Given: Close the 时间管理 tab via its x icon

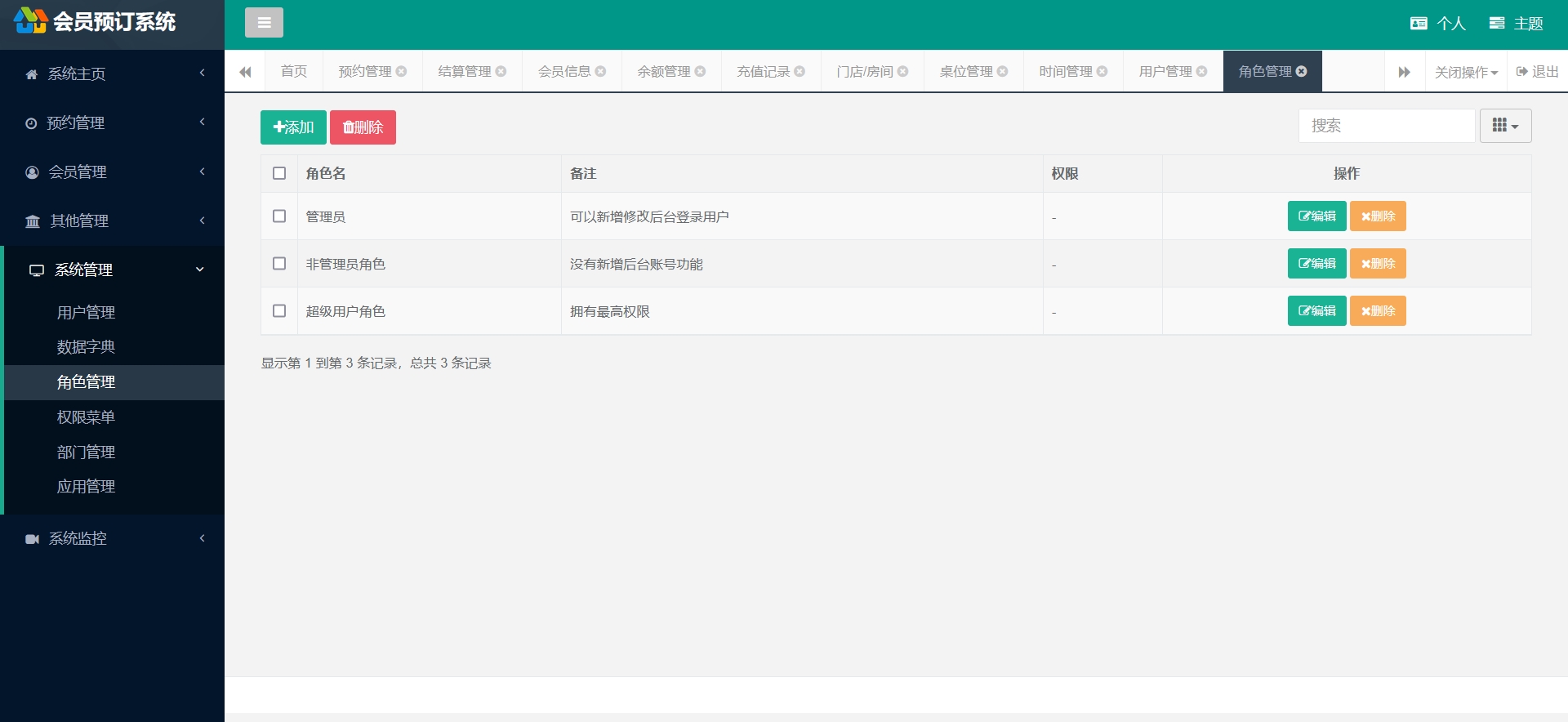Looking at the screenshot, I should tap(1102, 71).
